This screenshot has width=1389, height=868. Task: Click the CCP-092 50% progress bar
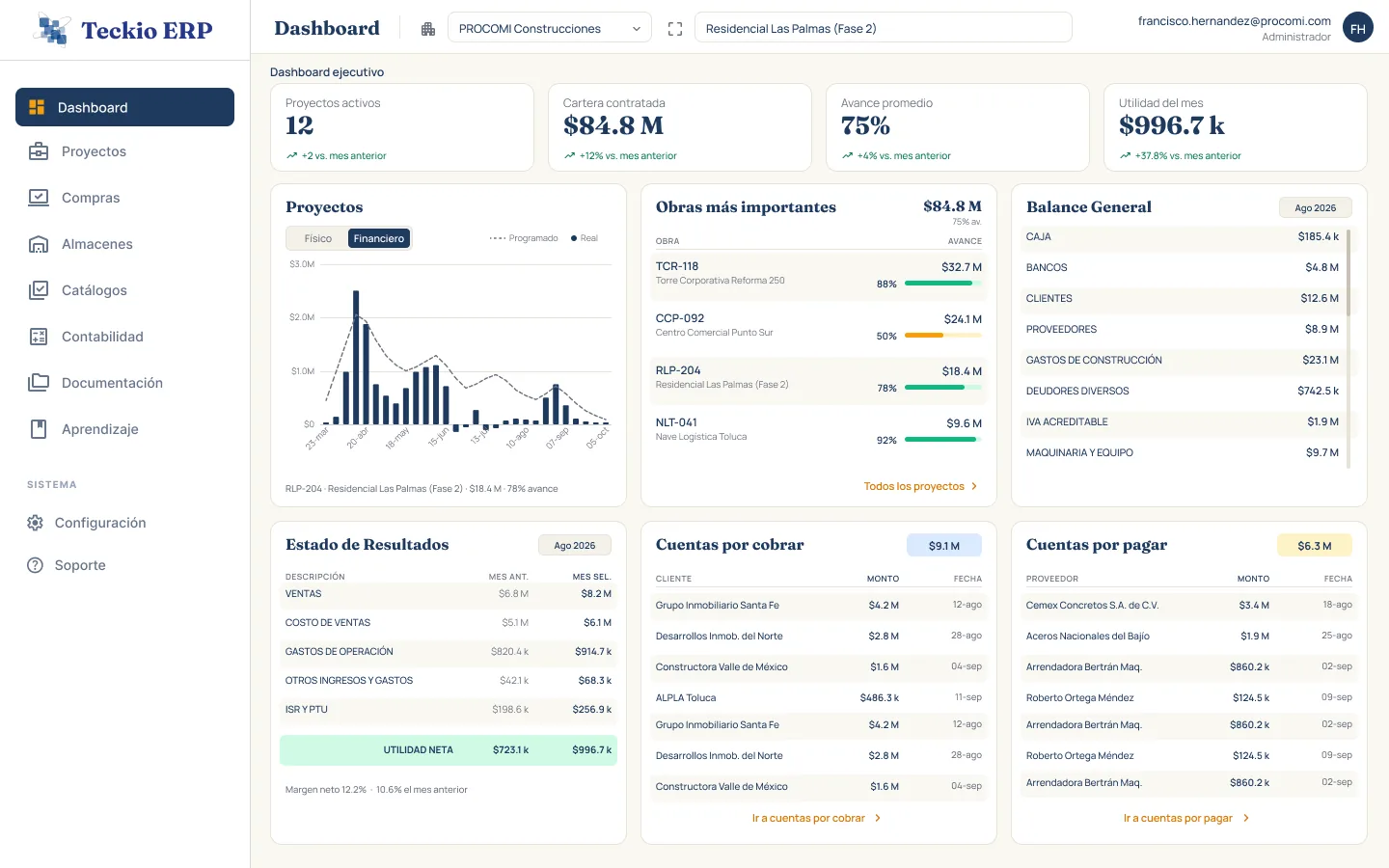pos(943,336)
